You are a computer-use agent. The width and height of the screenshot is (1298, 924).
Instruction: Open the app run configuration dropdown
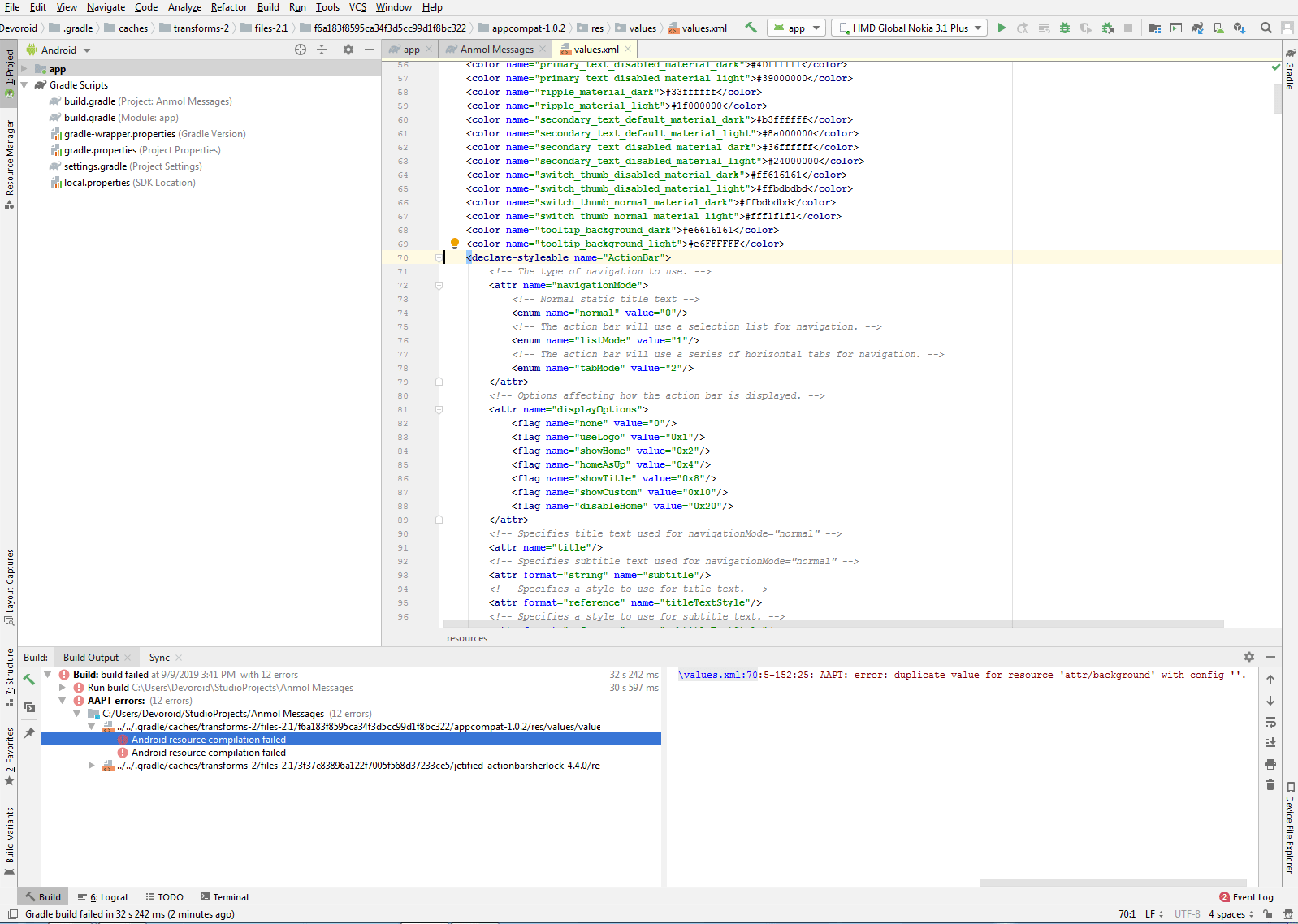point(797,28)
